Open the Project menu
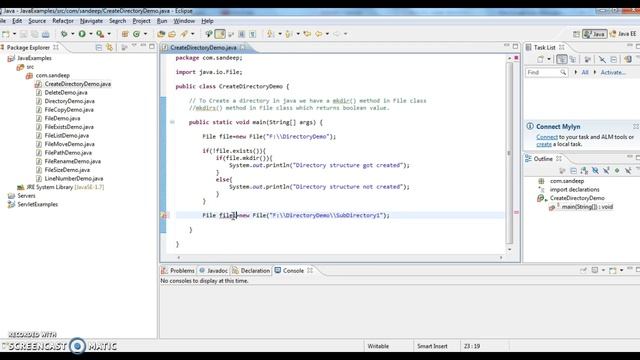Viewport: 640px width, 360px height. click(x=142, y=21)
